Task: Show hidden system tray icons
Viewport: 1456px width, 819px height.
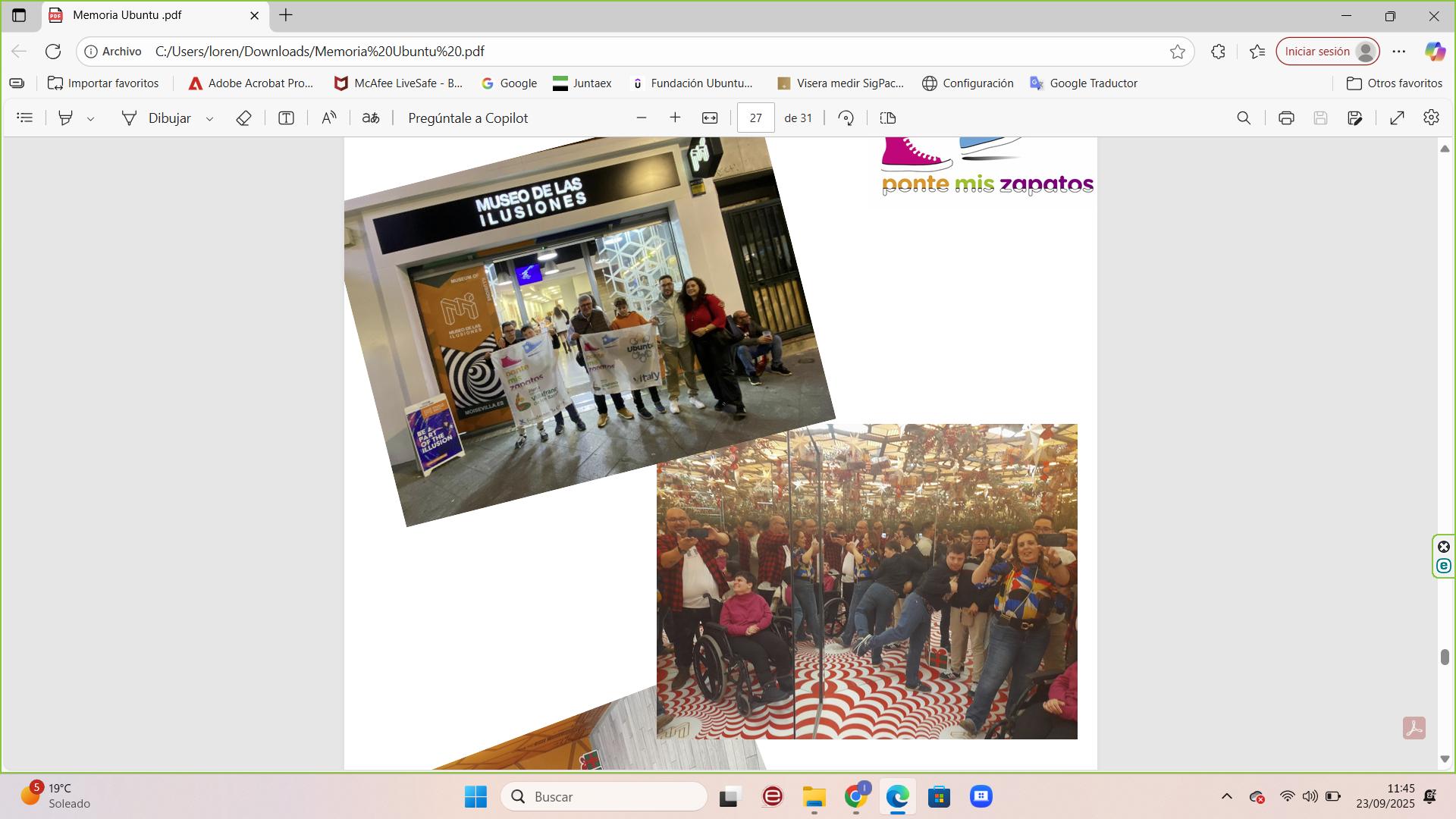Action: click(1226, 796)
